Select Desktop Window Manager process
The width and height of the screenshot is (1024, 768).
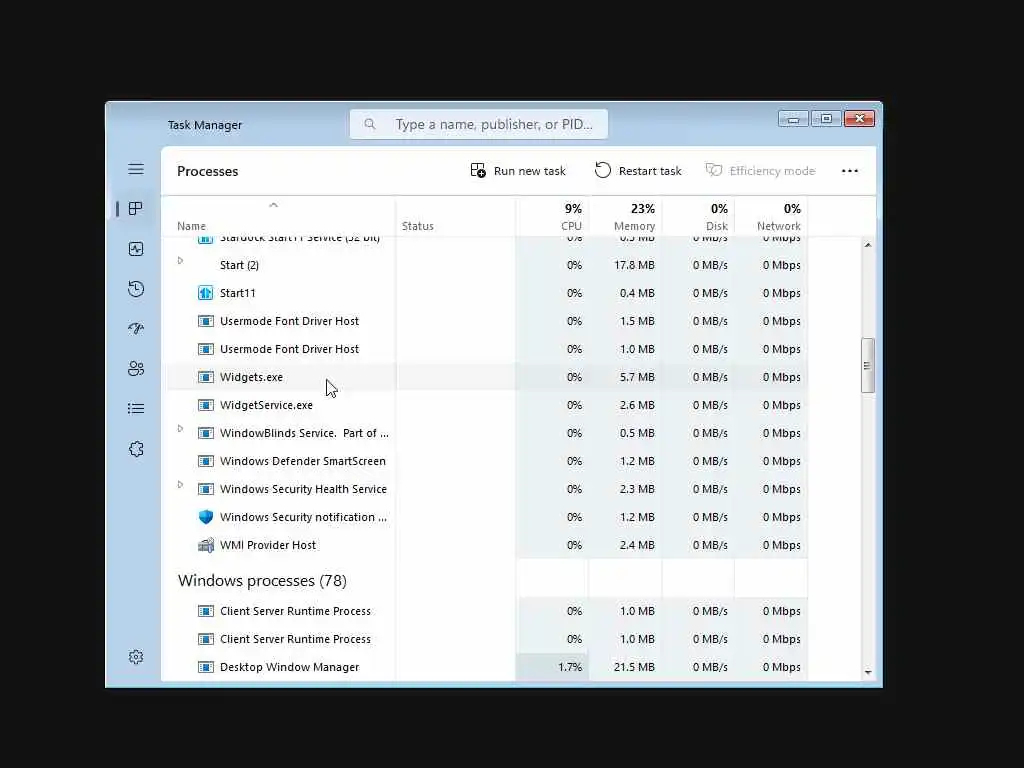point(487,667)
